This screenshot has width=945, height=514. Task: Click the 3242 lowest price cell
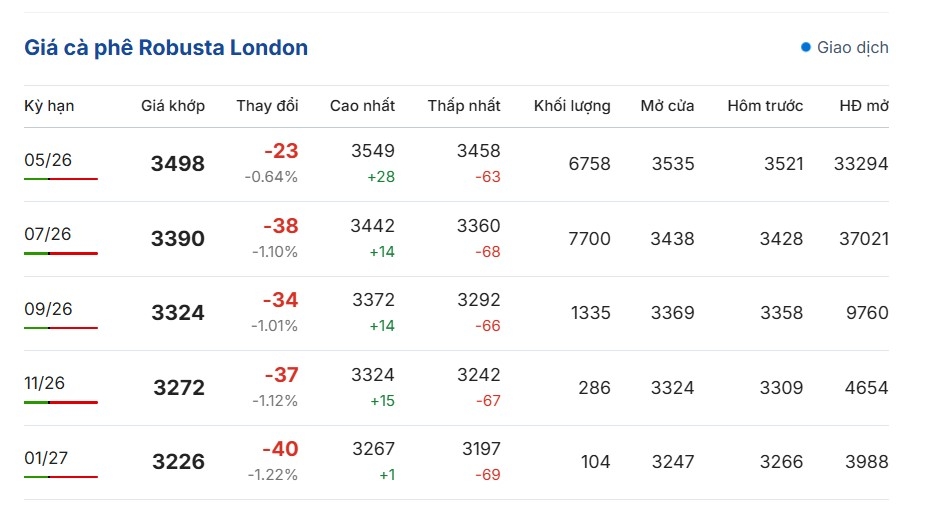click(479, 375)
